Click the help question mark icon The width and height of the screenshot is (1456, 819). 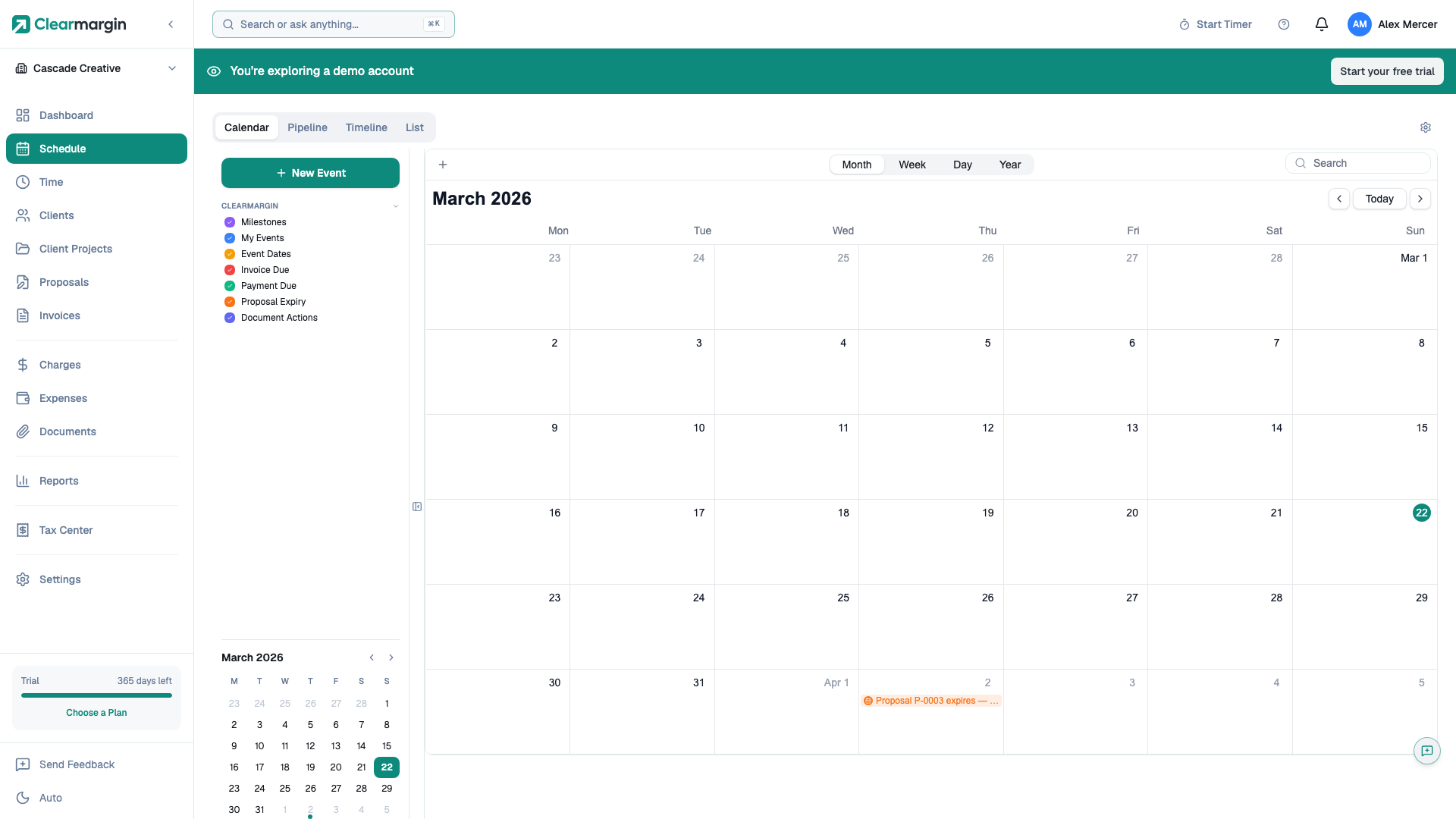pyautogui.click(x=1284, y=24)
